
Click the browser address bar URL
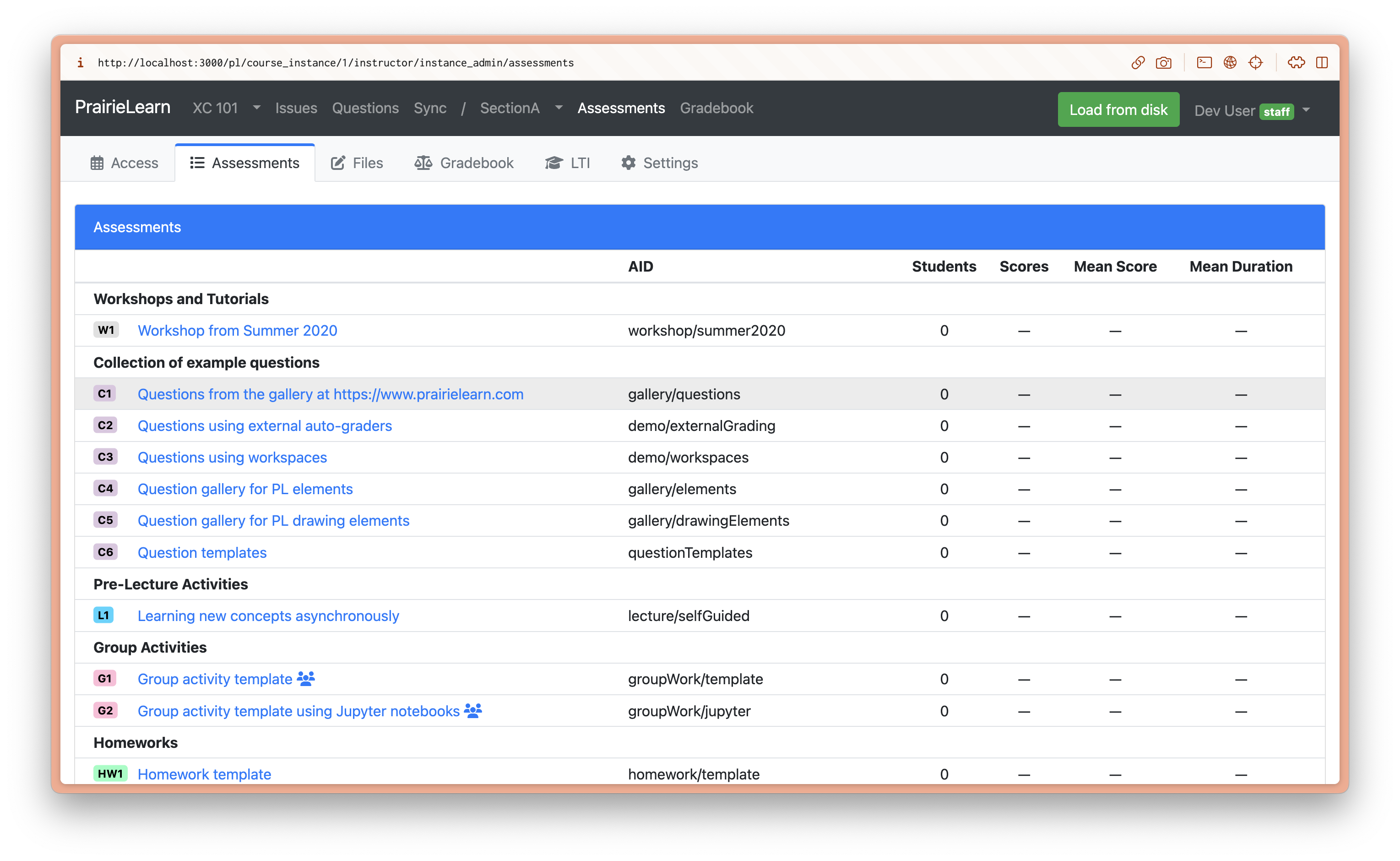pos(336,63)
